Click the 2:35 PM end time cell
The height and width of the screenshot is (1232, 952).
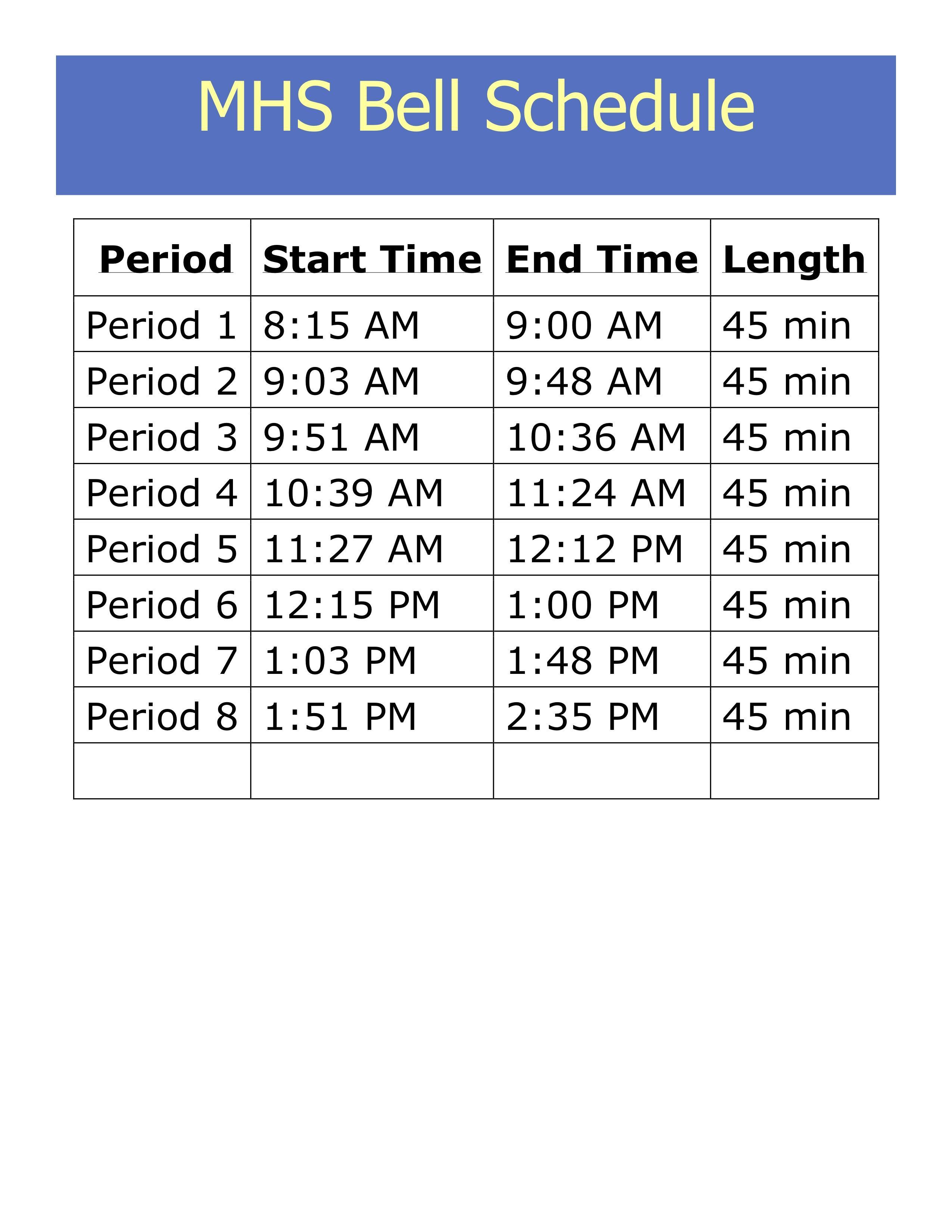583,716
